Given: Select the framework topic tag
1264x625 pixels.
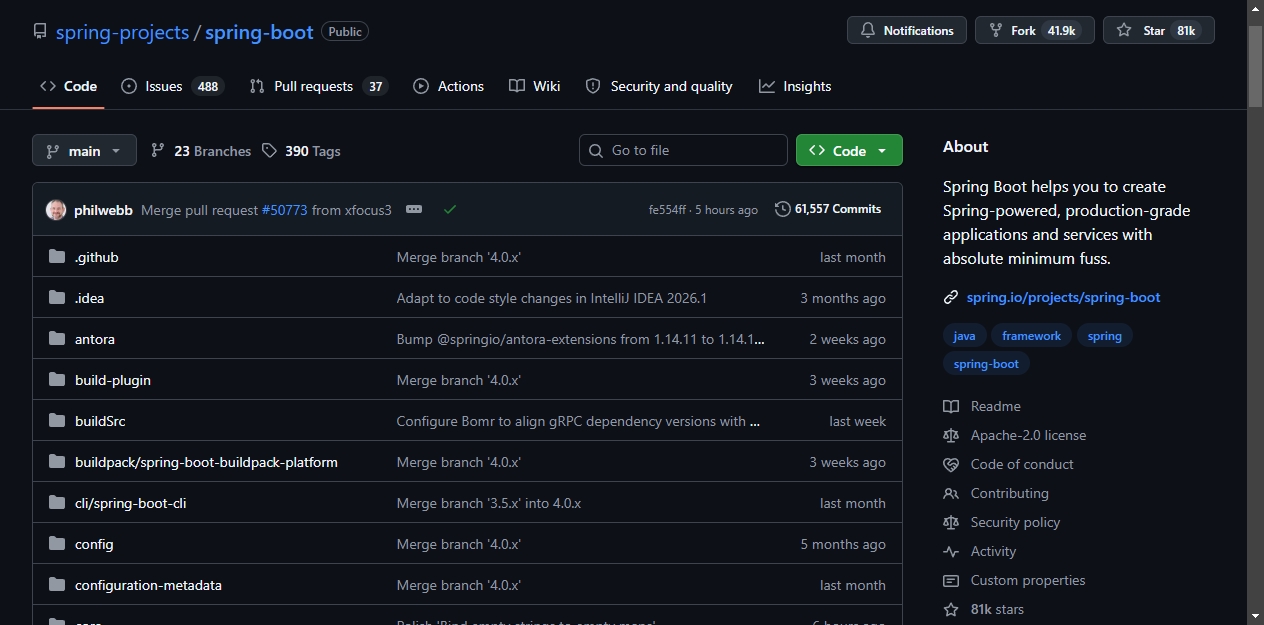Looking at the screenshot, I should point(1031,336).
